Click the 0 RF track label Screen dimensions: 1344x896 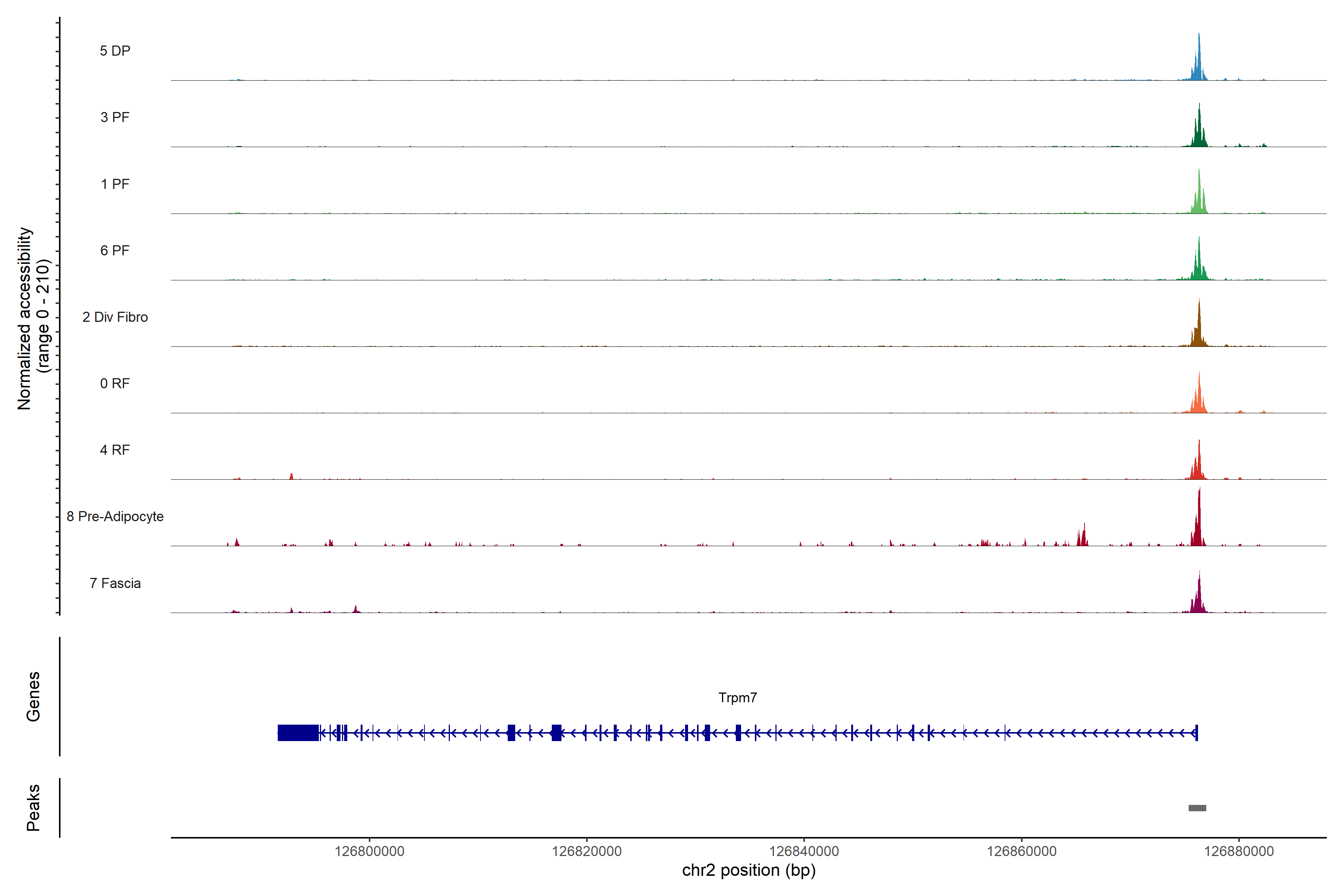tap(115, 383)
